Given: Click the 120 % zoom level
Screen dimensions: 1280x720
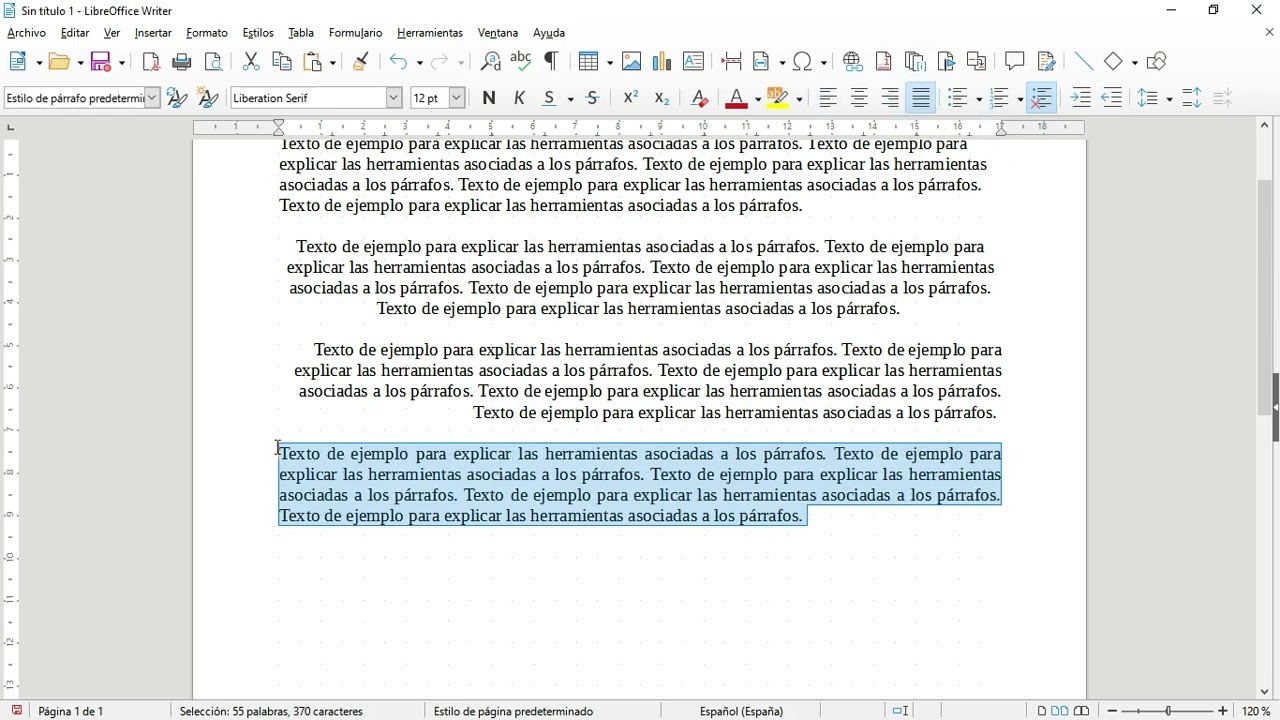Looking at the screenshot, I should pyautogui.click(x=1257, y=711).
